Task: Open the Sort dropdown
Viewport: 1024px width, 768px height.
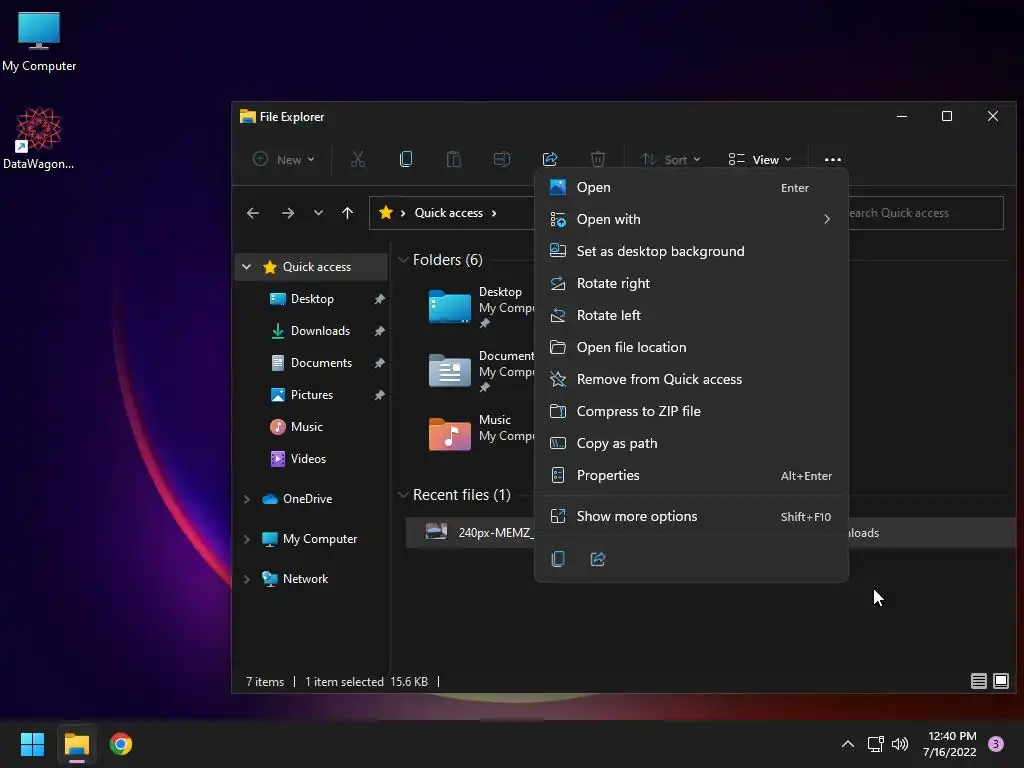Action: 671,159
